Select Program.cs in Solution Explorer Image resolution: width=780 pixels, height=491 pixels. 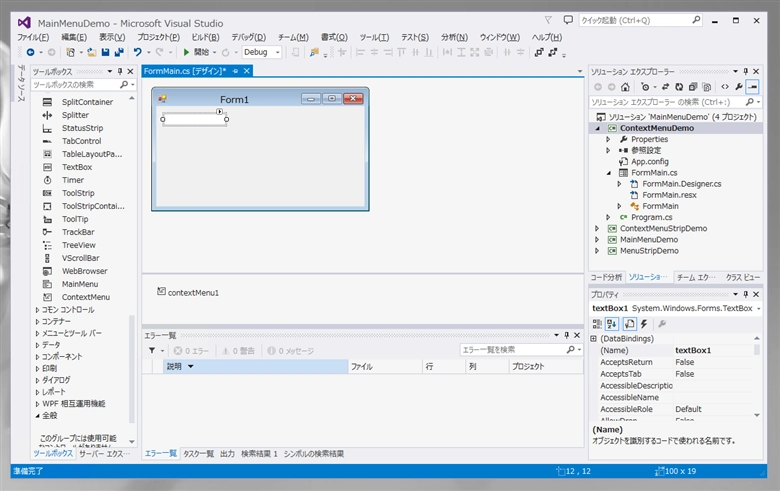[651, 217]
